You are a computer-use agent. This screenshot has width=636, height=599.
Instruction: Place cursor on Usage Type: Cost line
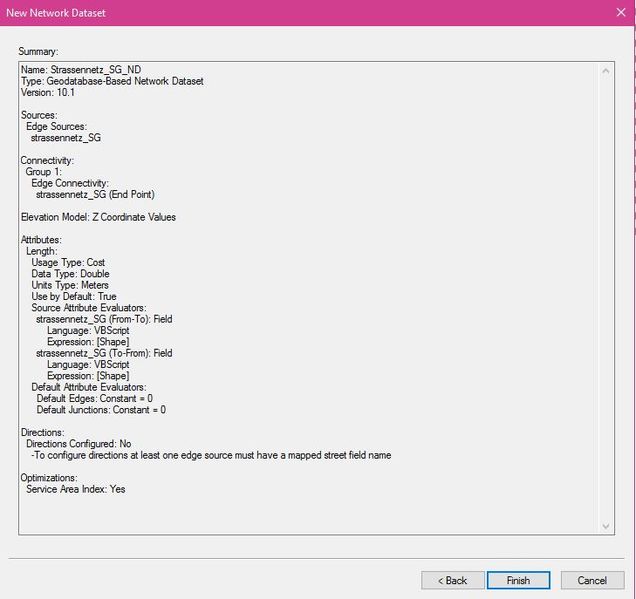click(68, 262)
